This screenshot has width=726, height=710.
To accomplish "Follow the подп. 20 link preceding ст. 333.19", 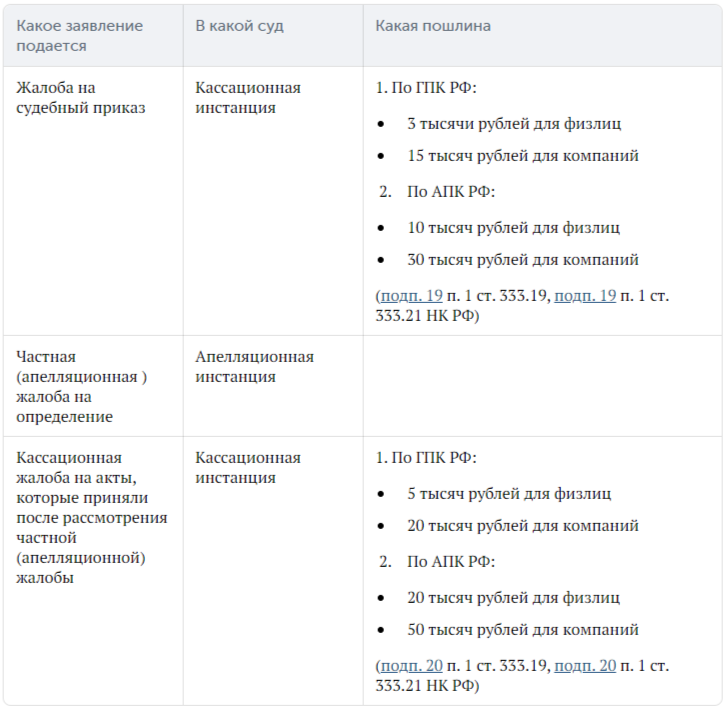I will [x=412, y=666].
